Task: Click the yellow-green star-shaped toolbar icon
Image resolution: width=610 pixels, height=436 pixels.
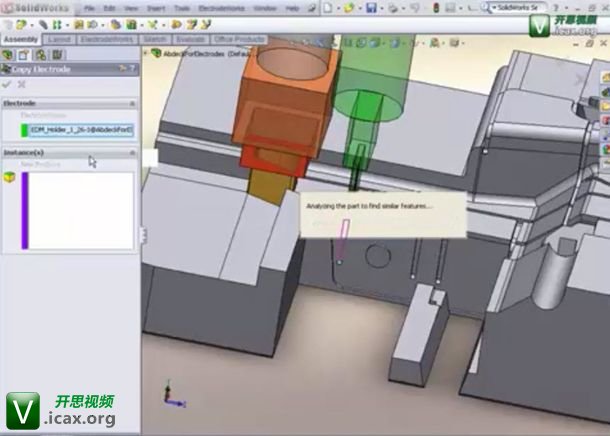Action: (x=152, y=25)
